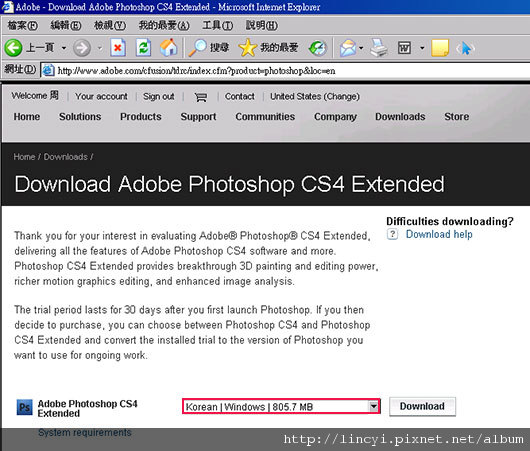Click the Internet Explorer icon in title bar

point(7,7)
